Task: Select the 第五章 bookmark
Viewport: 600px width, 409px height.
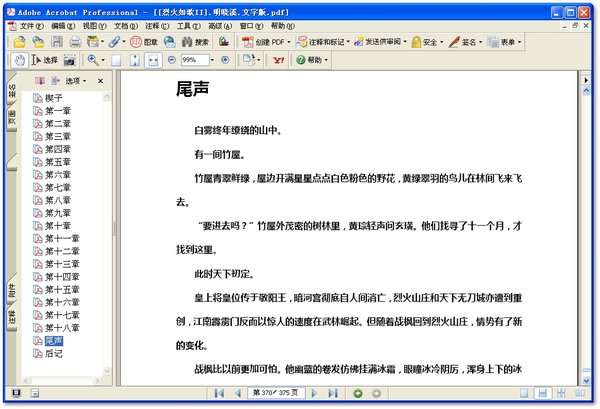Action: tap(58, 162)
